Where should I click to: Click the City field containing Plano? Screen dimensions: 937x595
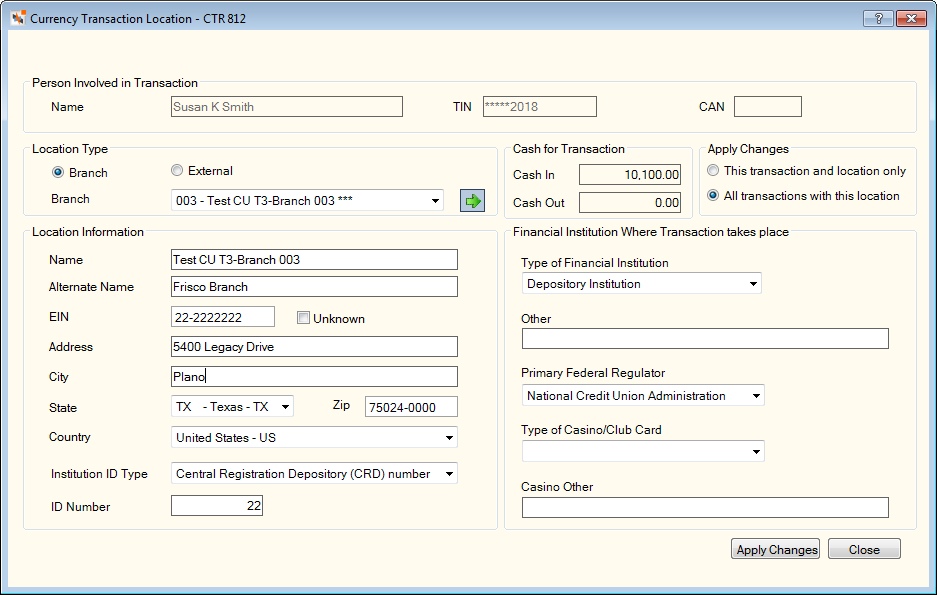(x=314, y=377)
